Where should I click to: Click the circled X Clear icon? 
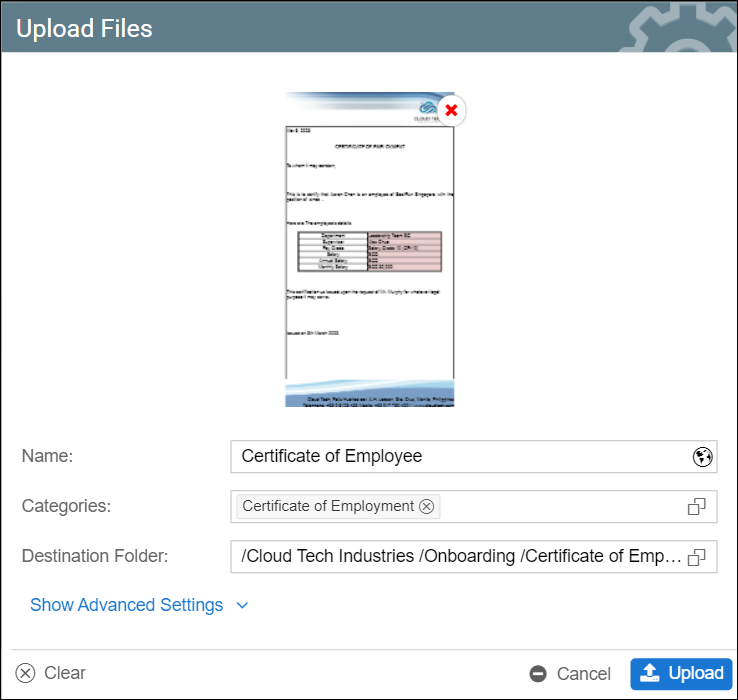(x=26, y=673)
